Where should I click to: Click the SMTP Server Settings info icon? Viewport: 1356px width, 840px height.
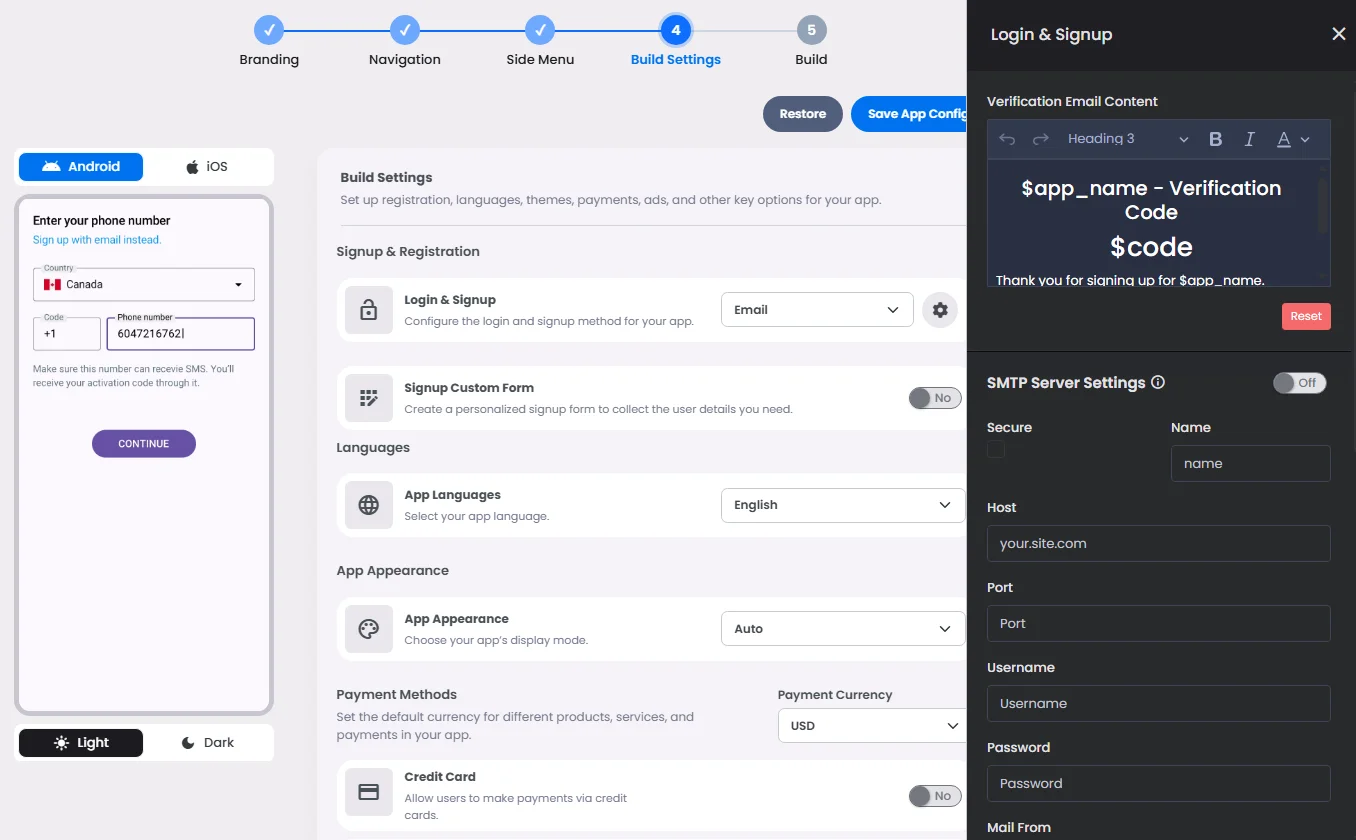pos(1158,383)
